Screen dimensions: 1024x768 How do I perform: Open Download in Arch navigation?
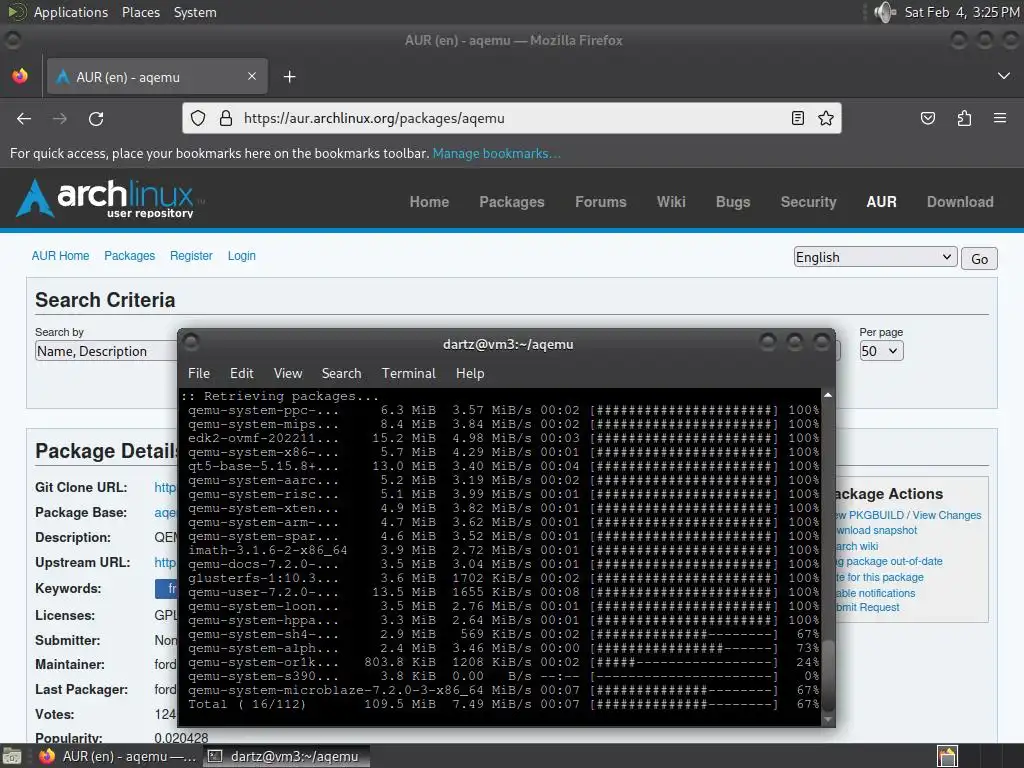[x=960, y=202]
